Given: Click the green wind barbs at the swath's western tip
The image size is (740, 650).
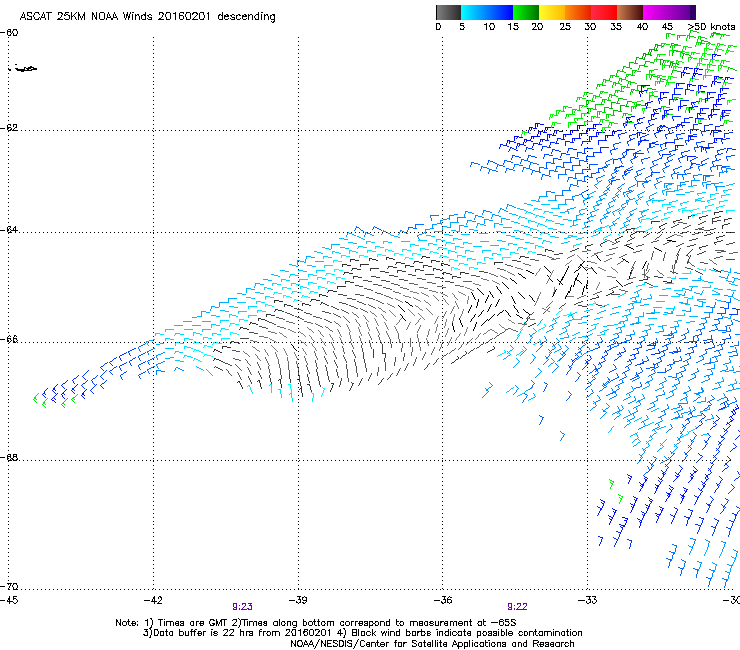Looking at the screenshot, I should click(x=54, y=400).
